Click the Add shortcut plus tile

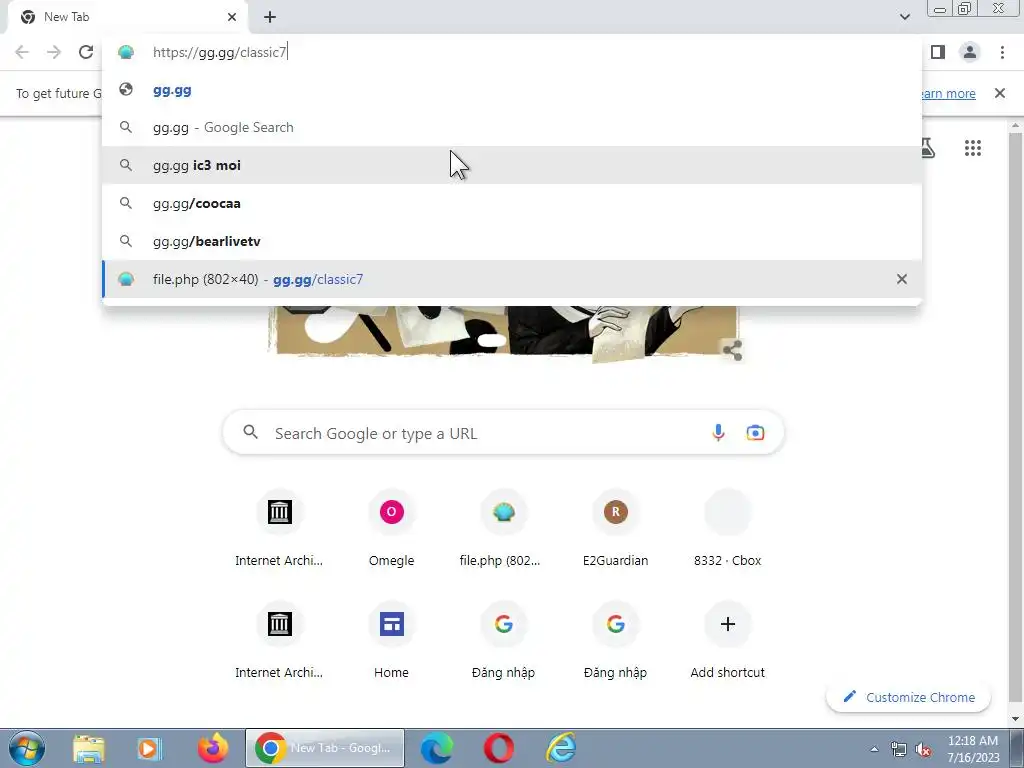click(728, 641)
